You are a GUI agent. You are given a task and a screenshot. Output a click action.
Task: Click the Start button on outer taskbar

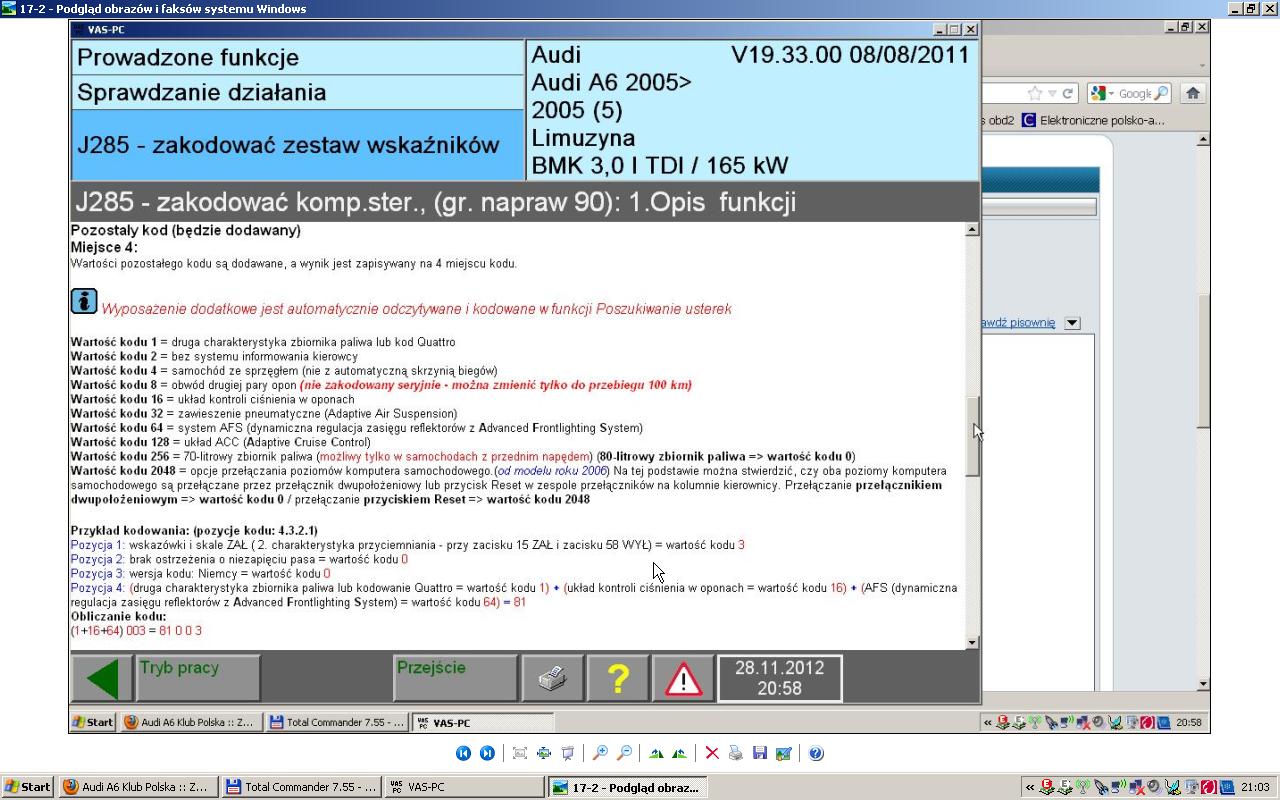click(x=27, y=787)
